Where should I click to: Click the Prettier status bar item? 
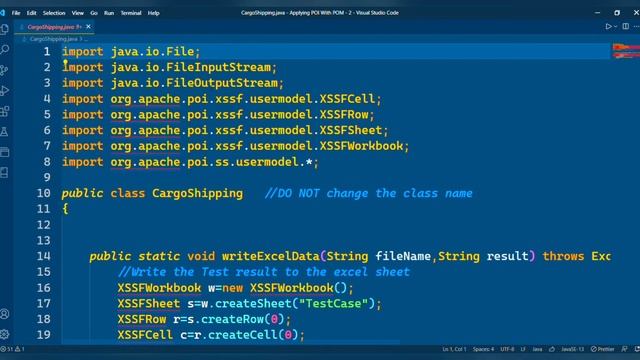(602, 349)
